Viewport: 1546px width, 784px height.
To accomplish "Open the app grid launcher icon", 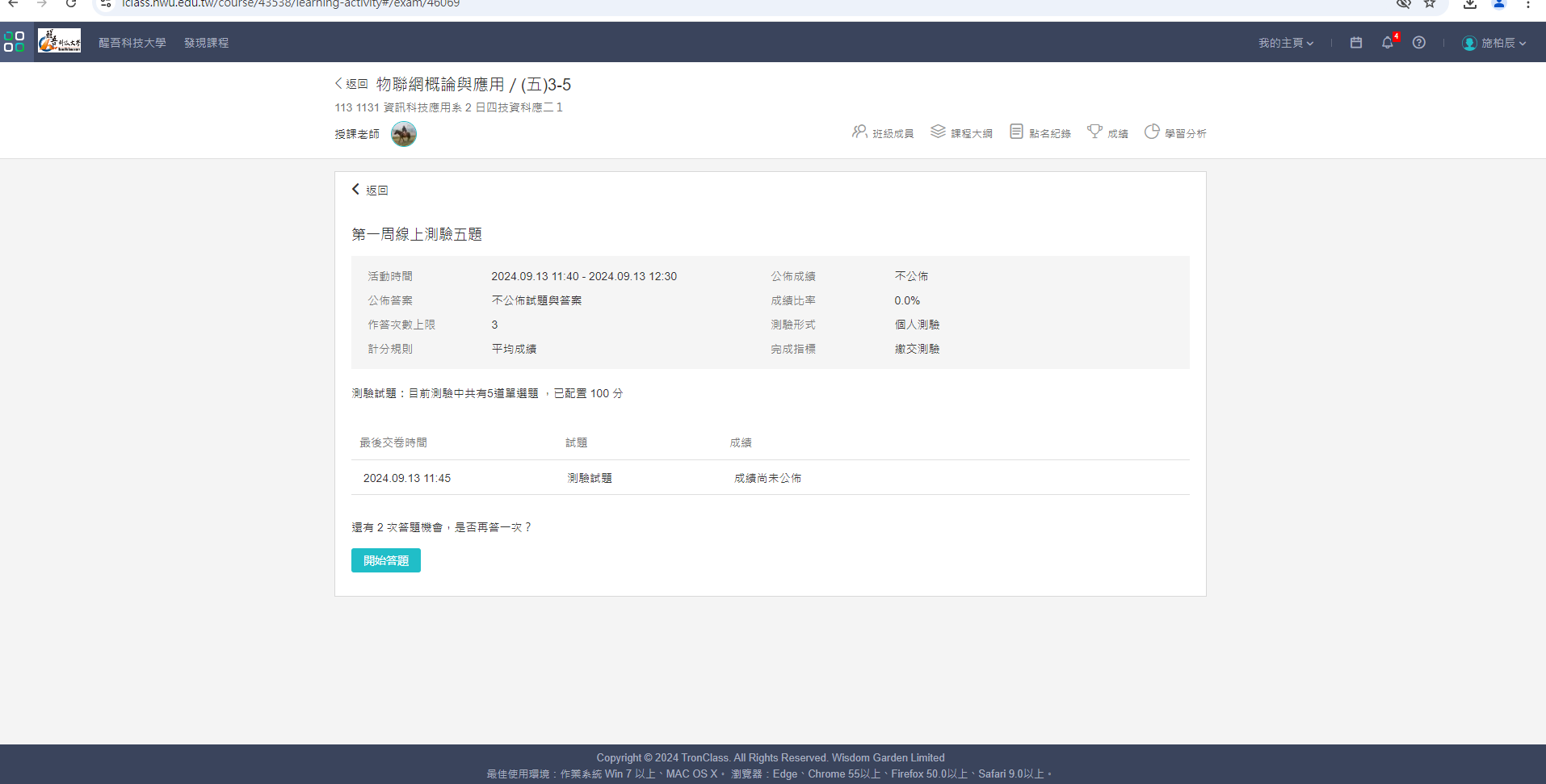I will tap(14, 42).
